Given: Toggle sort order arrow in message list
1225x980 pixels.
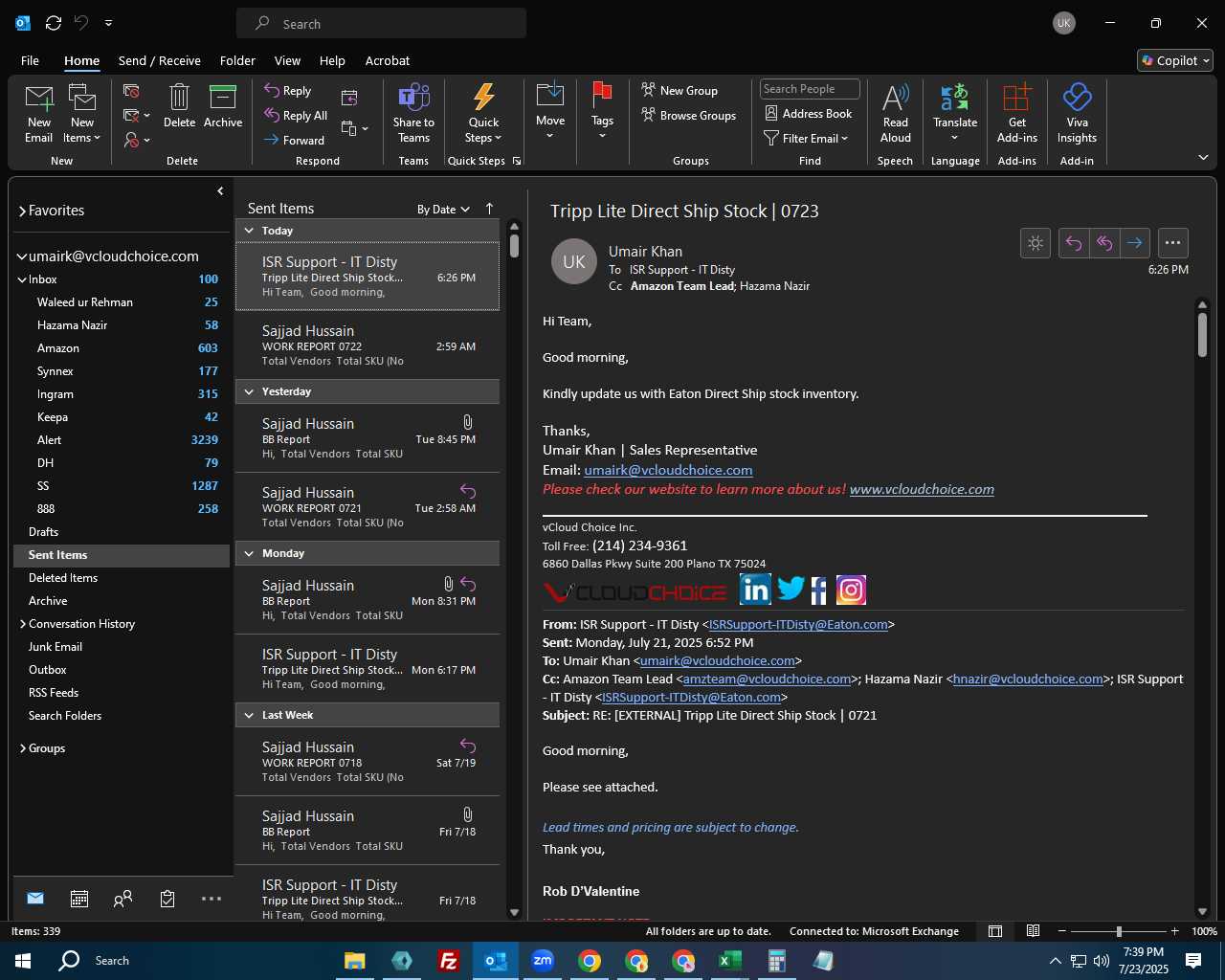Looking at the screenshot, I should [x=489, y=209].
